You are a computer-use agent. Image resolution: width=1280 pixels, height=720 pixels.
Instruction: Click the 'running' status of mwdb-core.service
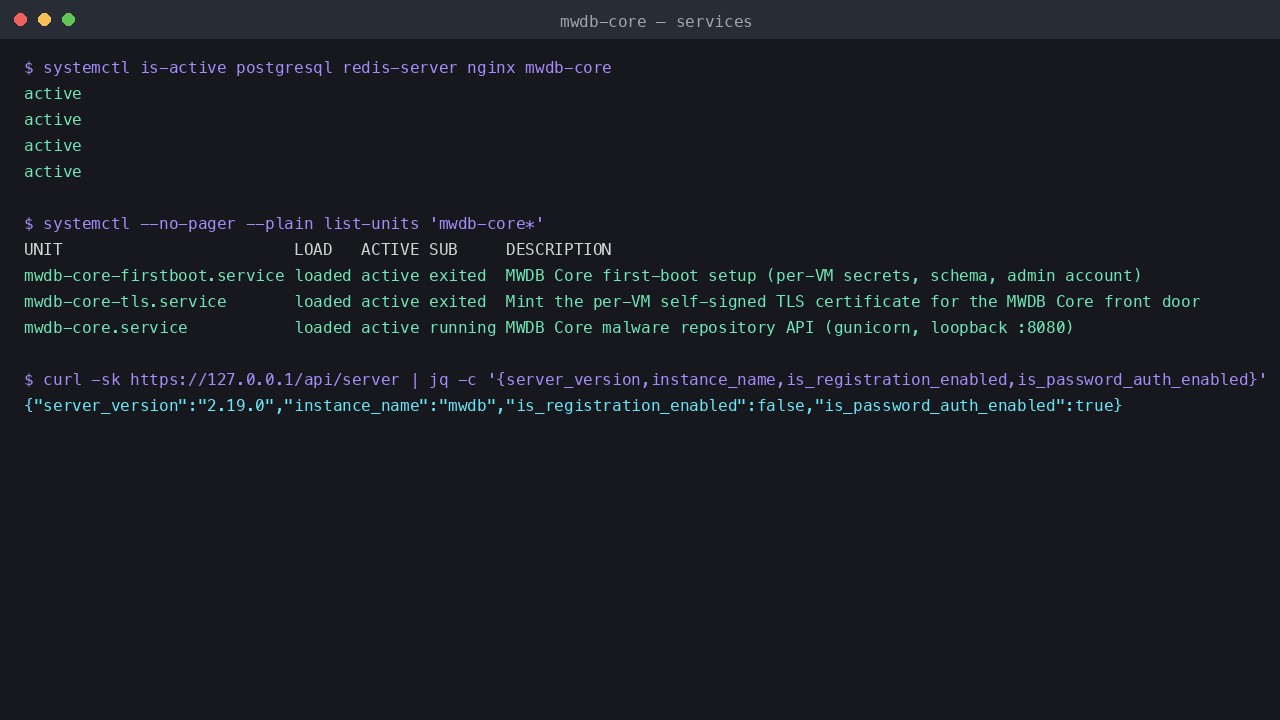pos(462,328)
